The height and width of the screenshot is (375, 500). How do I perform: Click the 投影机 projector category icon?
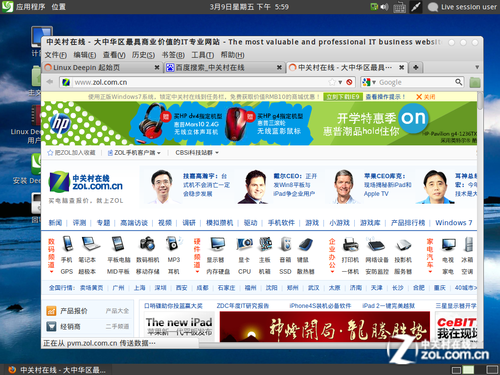(403, 245)
